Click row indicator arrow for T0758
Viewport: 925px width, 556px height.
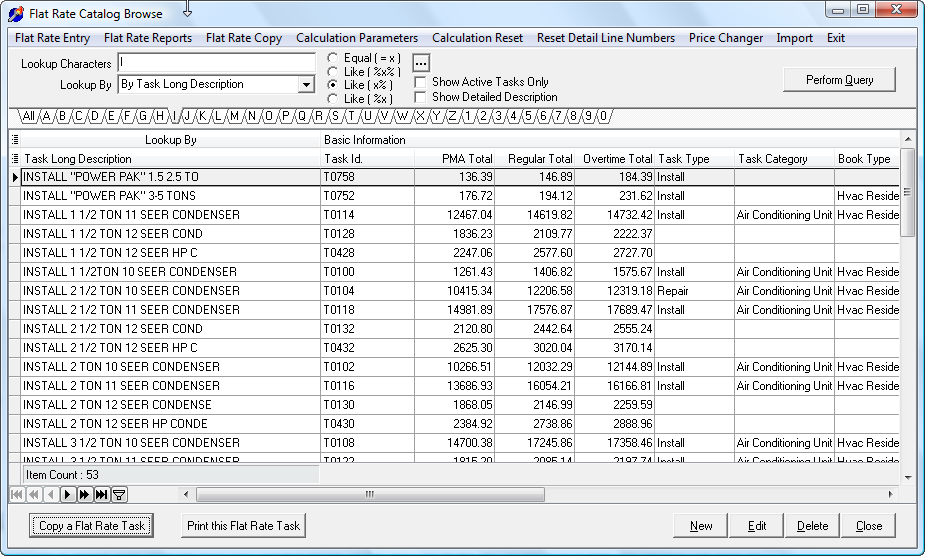click(15, 177)
